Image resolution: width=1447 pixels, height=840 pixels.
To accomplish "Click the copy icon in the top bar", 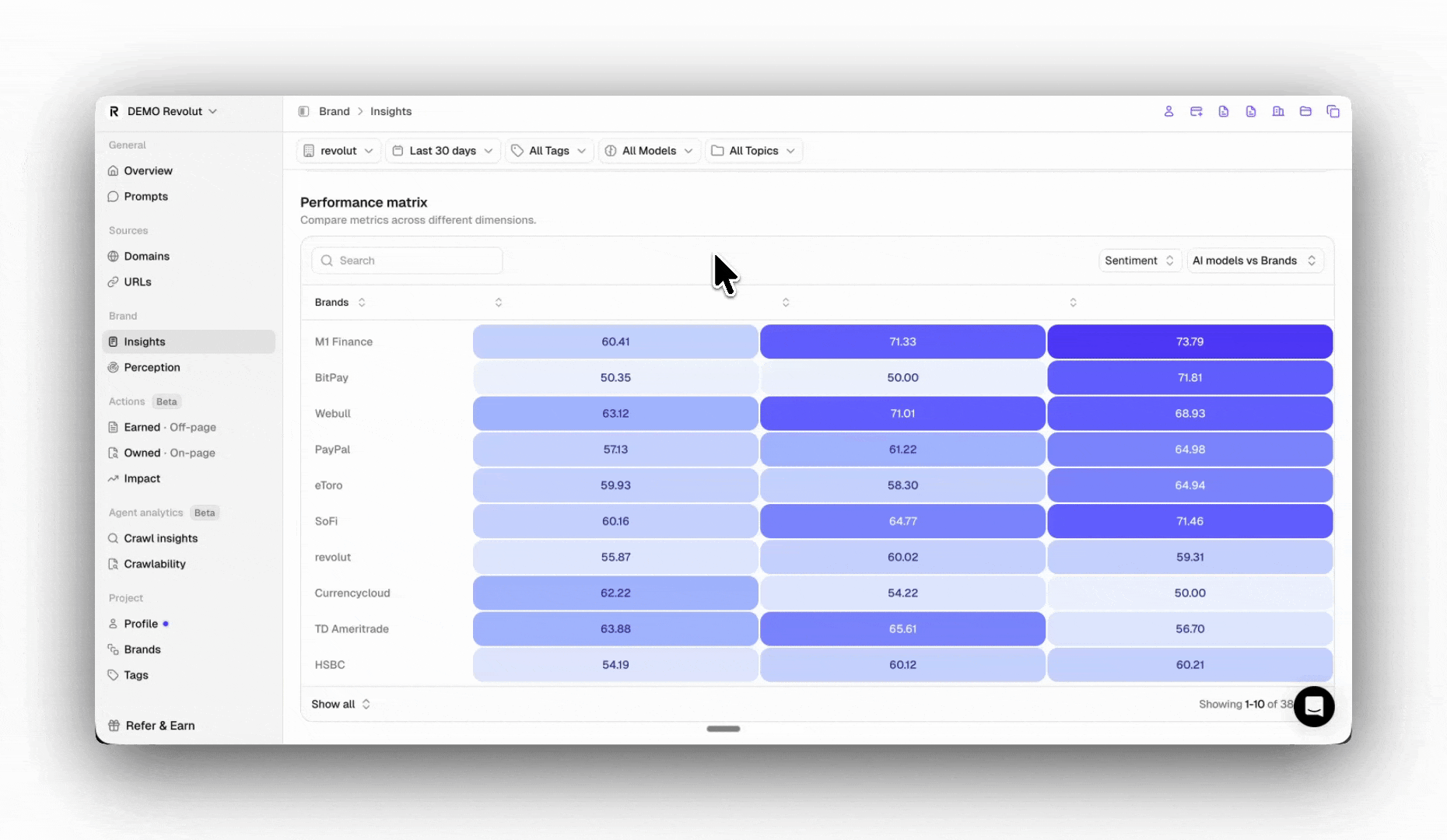I will (1333, 111).
